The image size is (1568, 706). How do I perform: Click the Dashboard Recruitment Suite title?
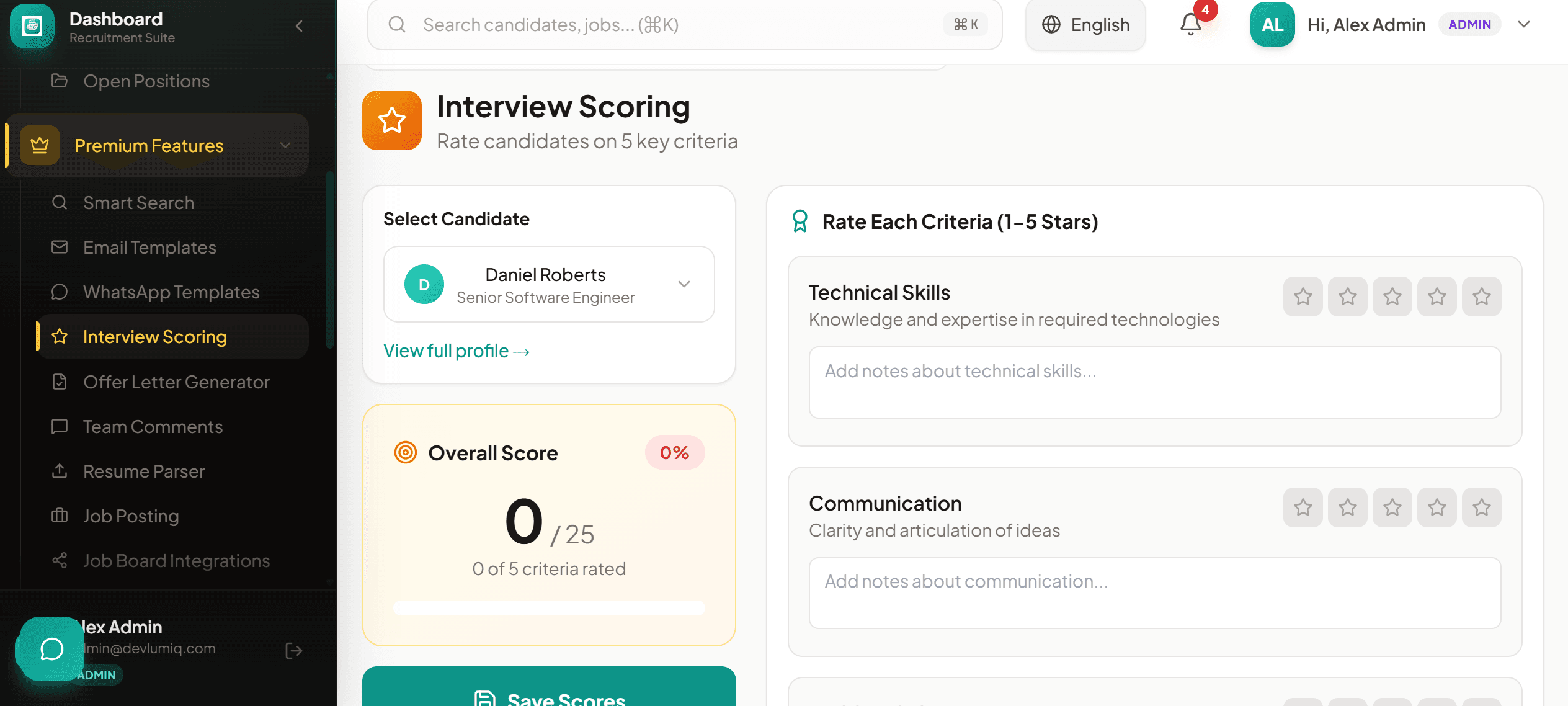click(122, 27)
